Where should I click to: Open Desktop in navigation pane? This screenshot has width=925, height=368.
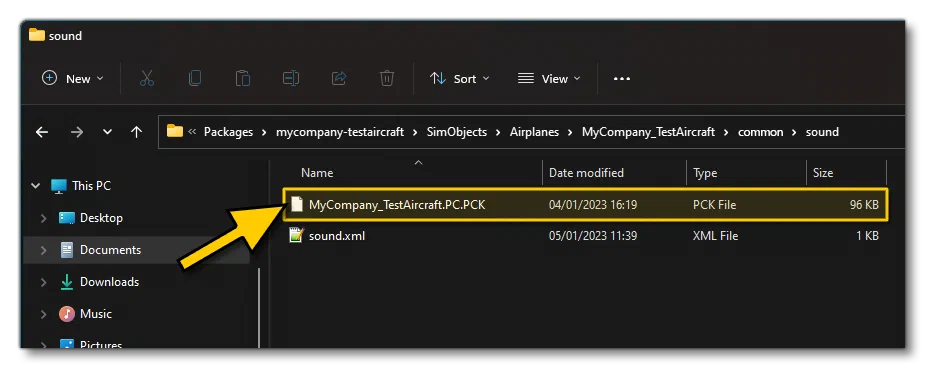point(101,218)
